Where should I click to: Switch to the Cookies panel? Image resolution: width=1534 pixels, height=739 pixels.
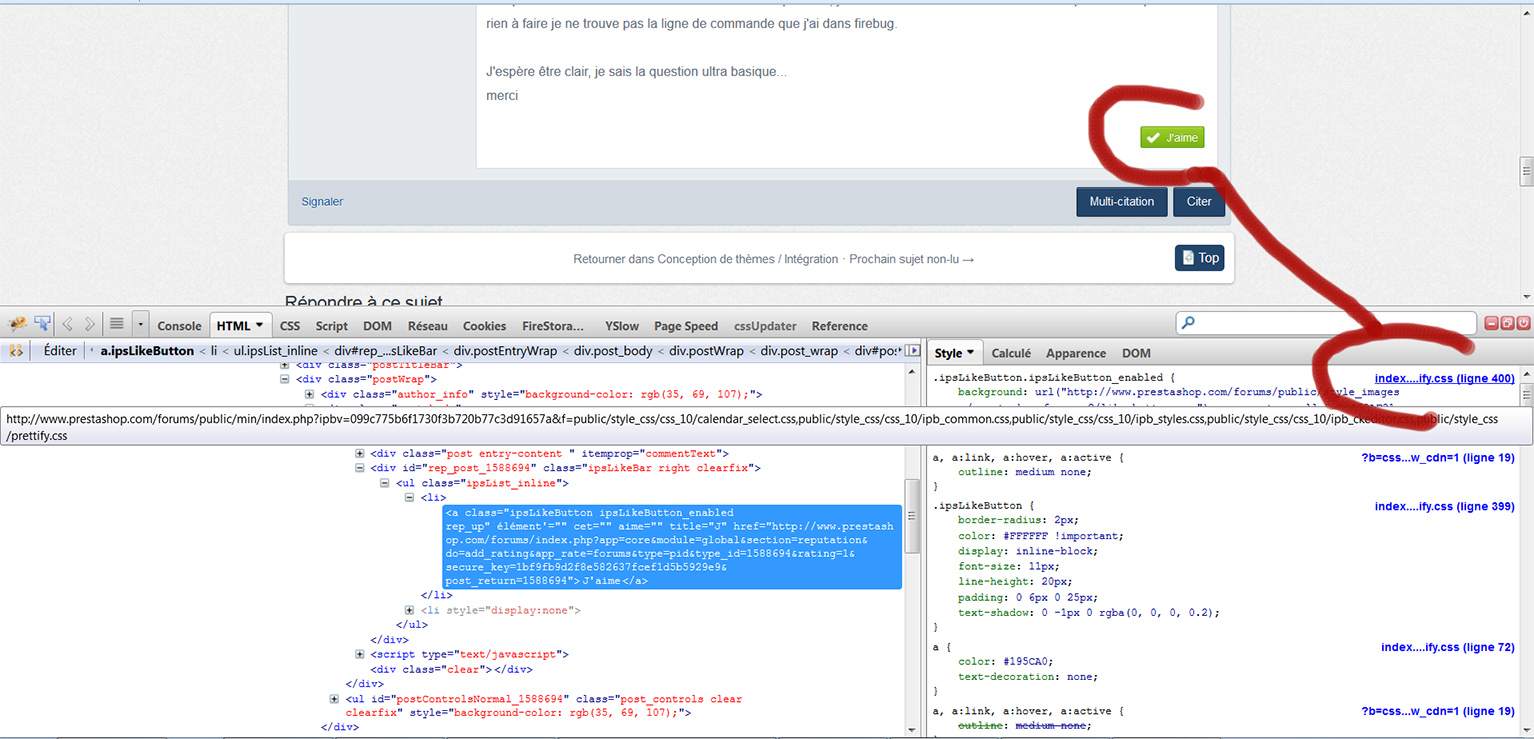[485, 326]
